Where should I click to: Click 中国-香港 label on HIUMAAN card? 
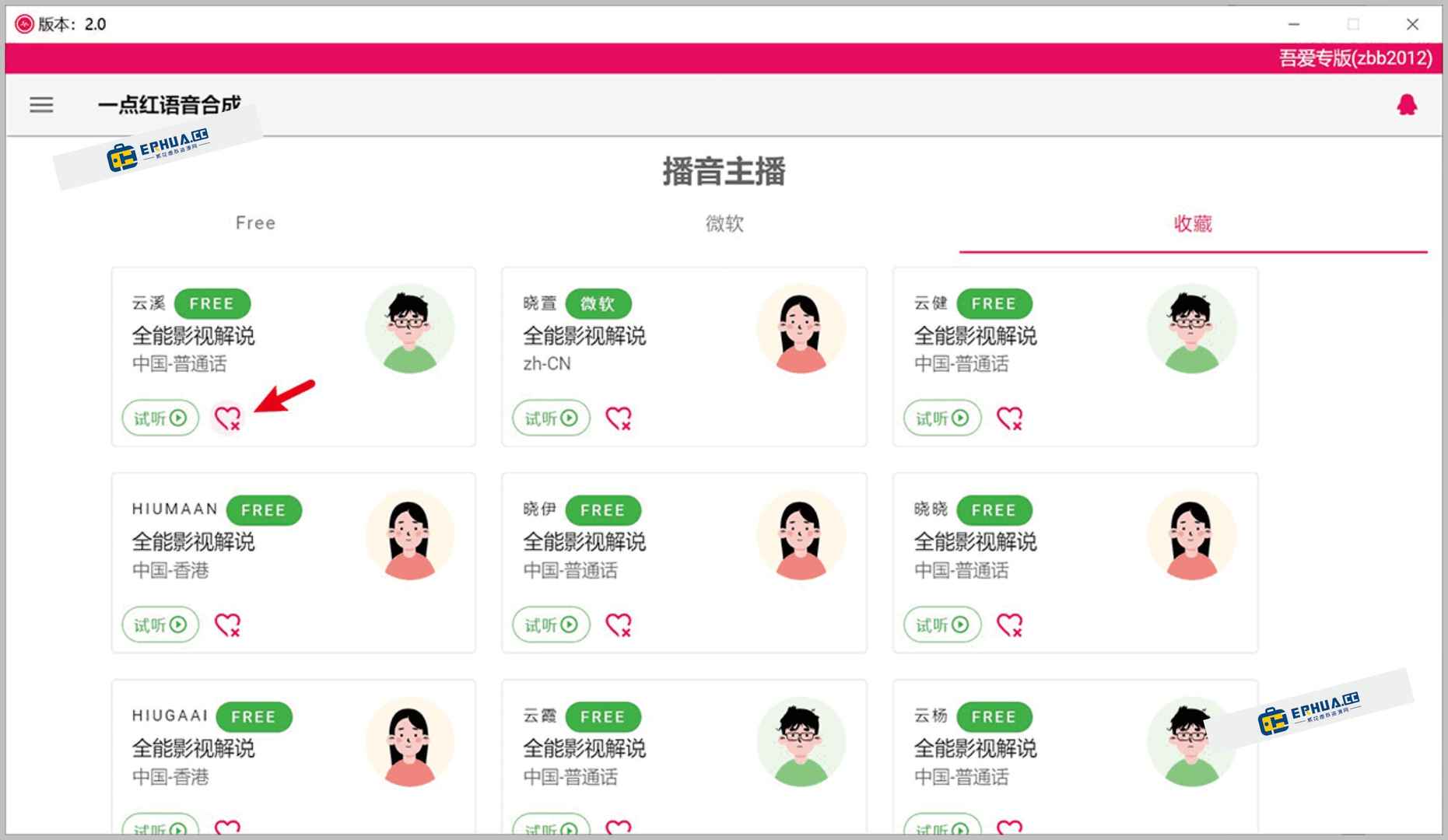[170, 570]
